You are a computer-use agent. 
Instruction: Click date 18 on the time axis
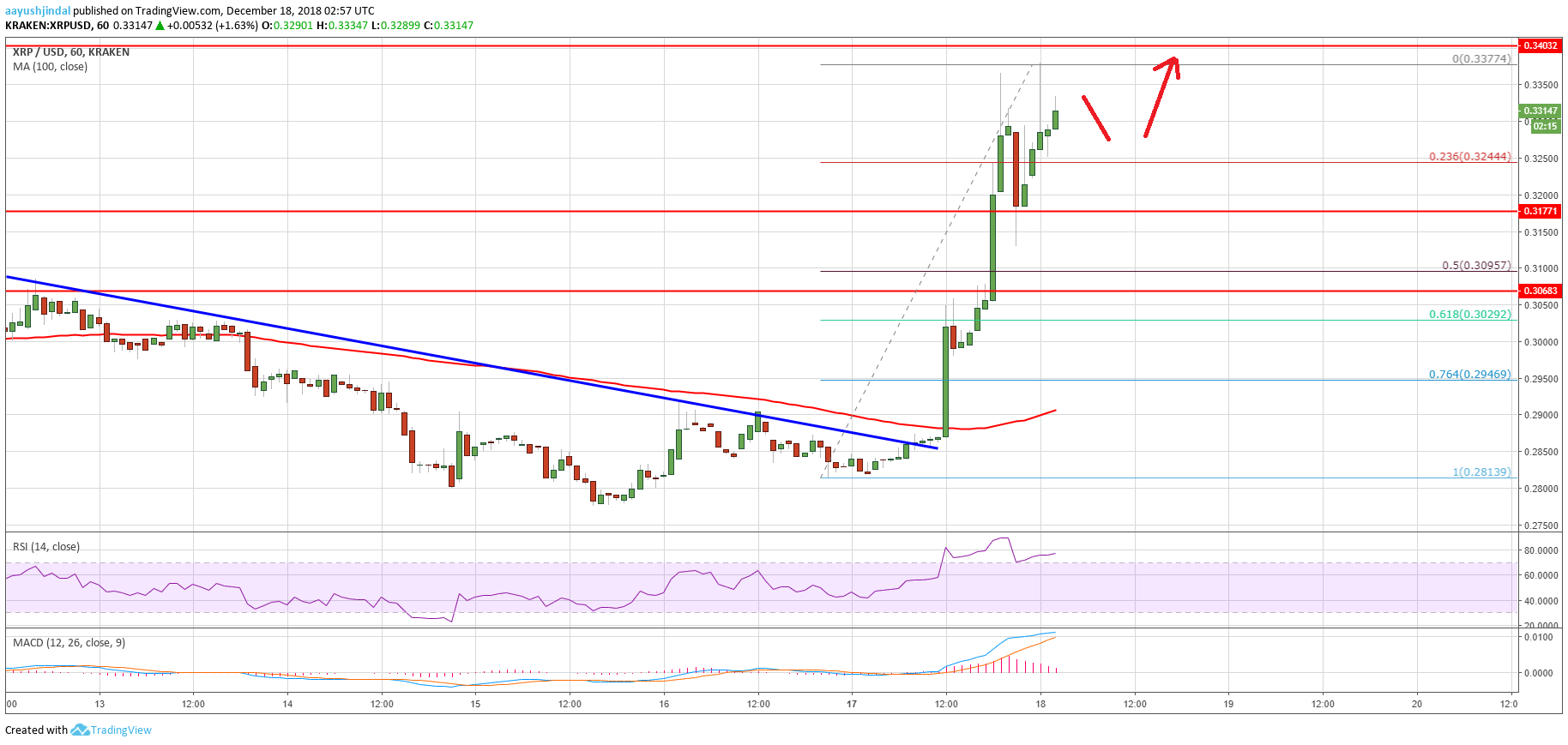point(1040,704)
